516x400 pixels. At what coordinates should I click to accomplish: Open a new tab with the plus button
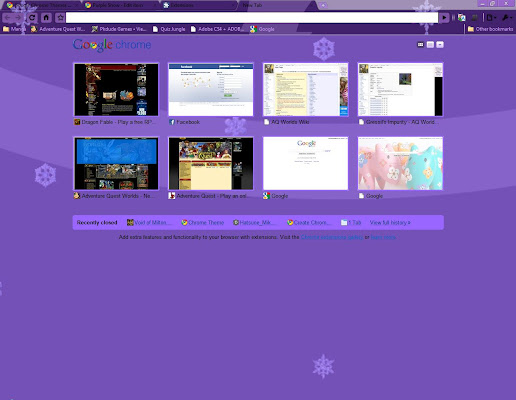(x=323, y=5)
